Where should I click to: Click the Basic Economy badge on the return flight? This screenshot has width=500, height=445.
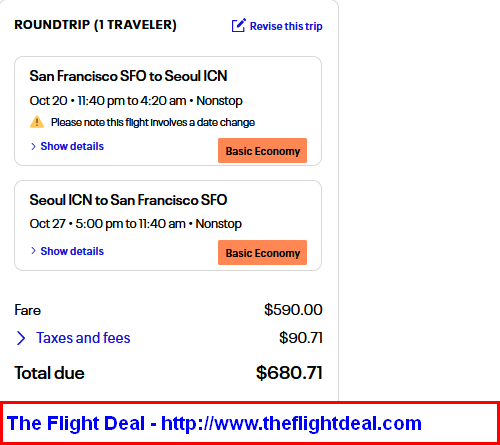[262, 253]
